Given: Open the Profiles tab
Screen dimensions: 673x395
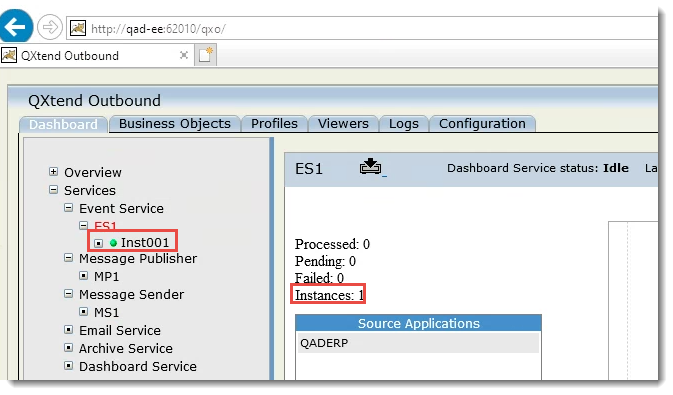Looking at the screenshot, I should [x=274, y=124].
